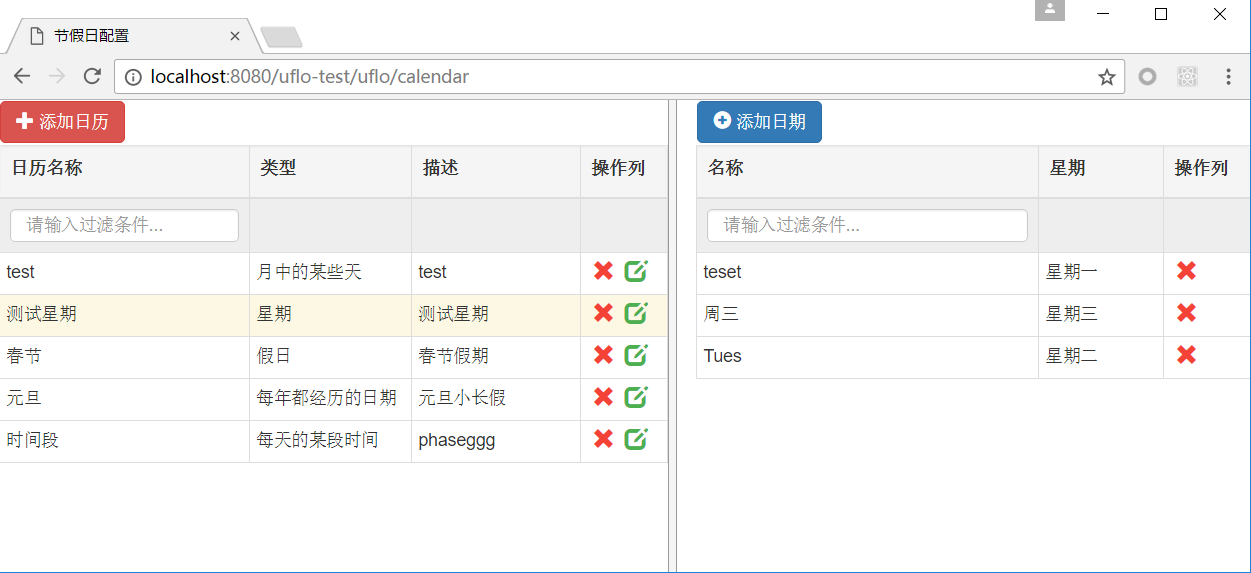Delete the teset date row

tap(1186, 271)
